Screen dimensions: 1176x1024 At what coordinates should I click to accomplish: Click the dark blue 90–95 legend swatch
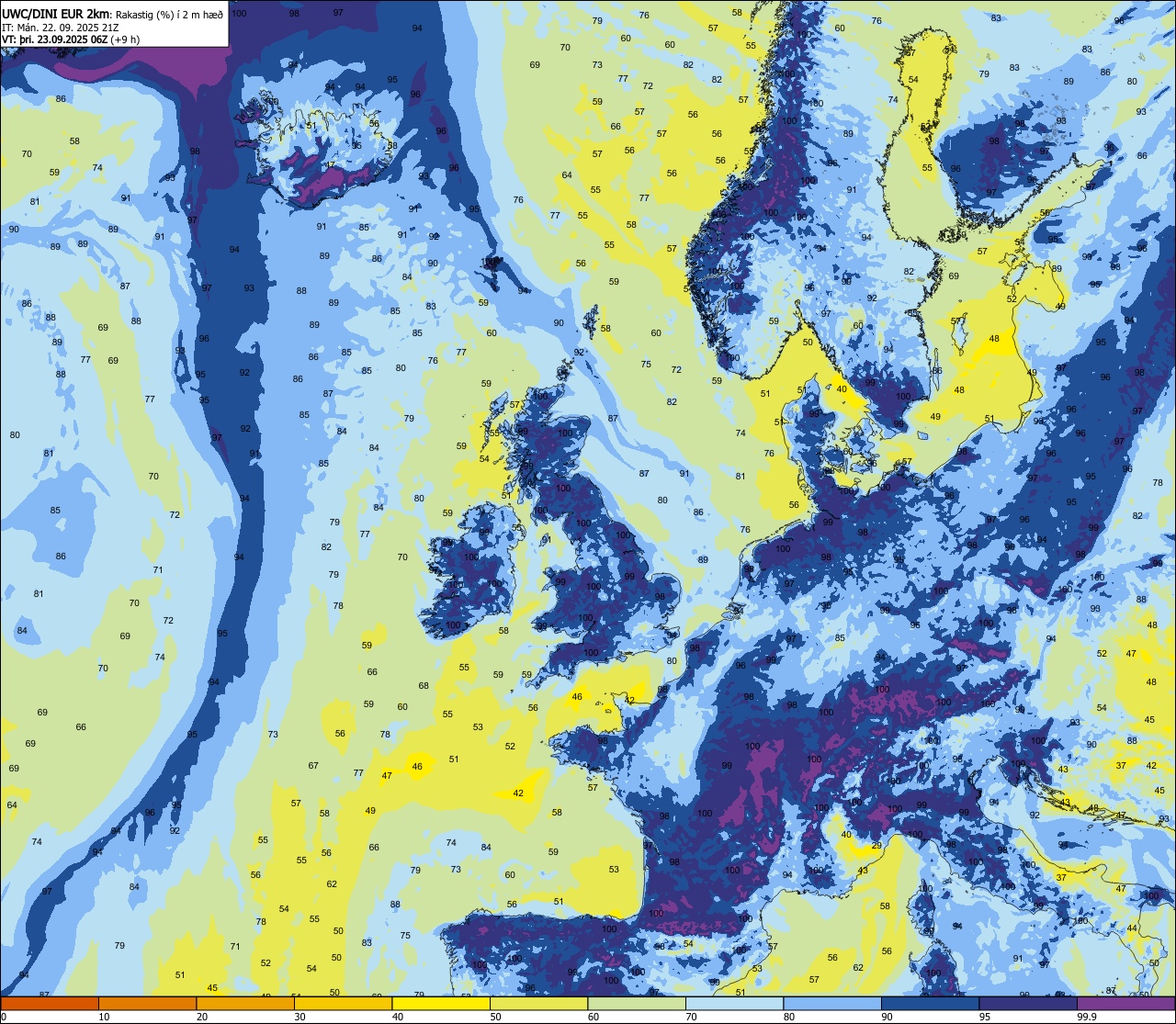pos(931,1003)
